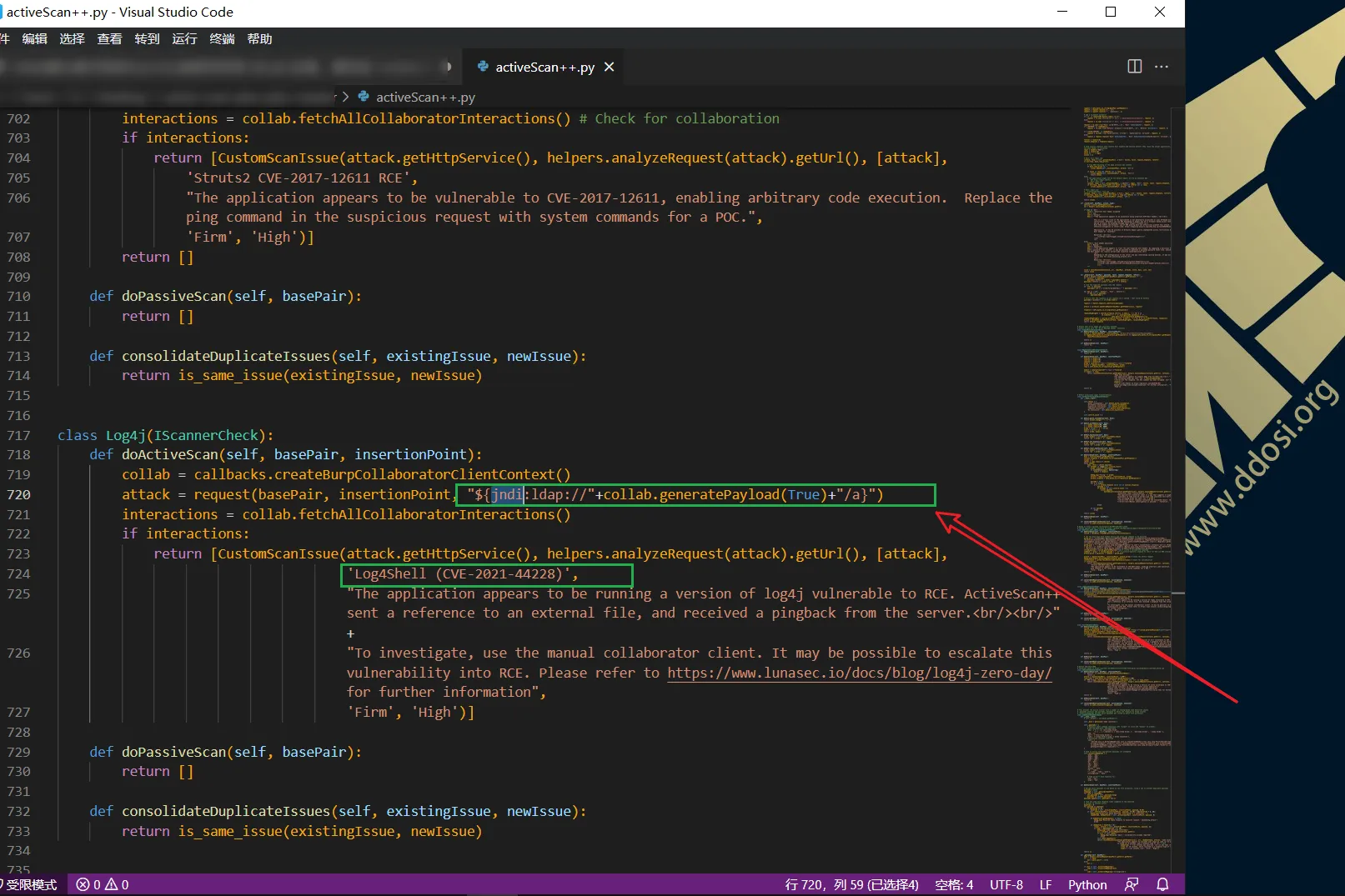Click the highlighted jndi text on line 720
1345x896 pixels.
507,495
